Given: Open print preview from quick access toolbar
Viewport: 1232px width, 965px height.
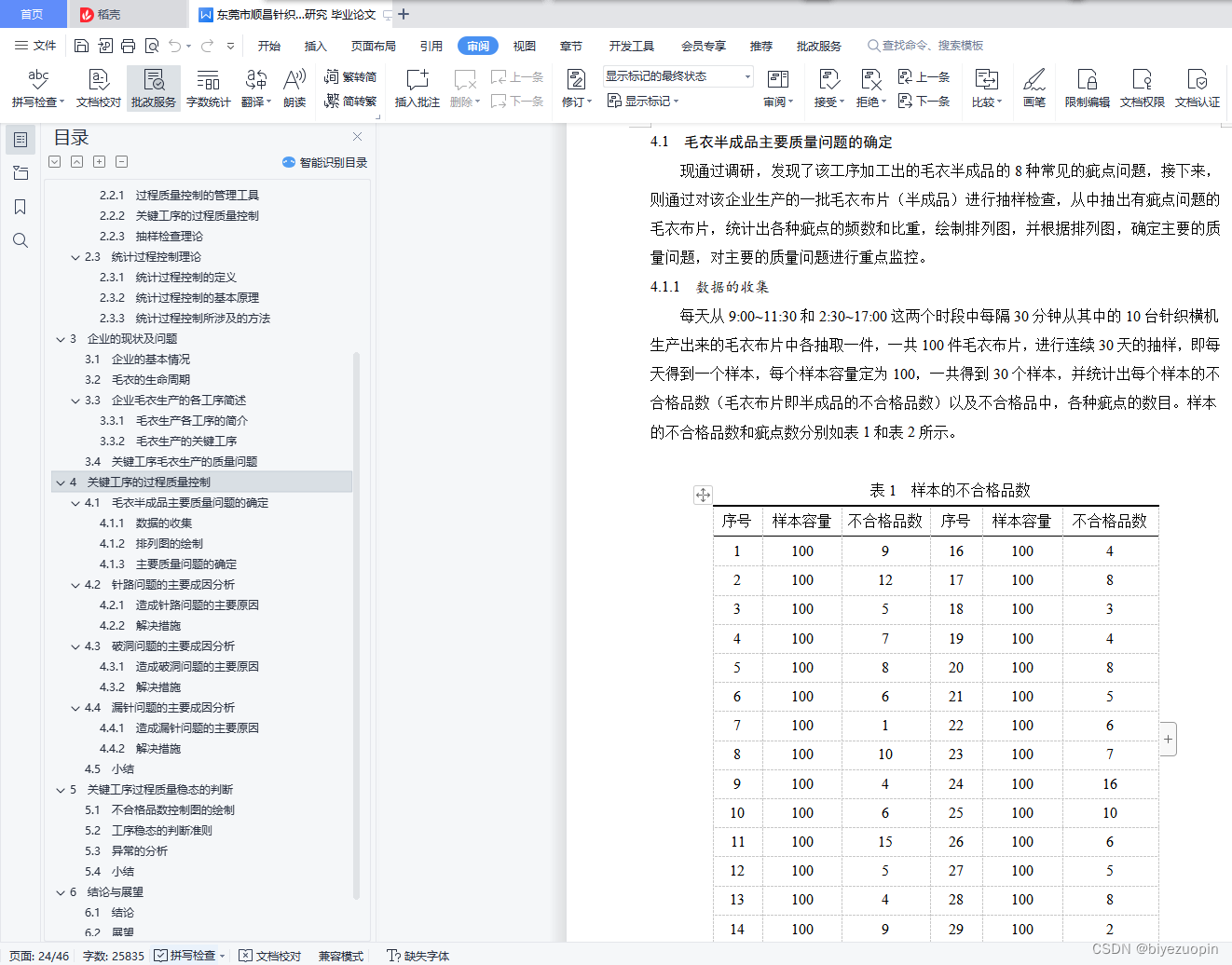Looking at the screenshot, I should tap(152, 46).
